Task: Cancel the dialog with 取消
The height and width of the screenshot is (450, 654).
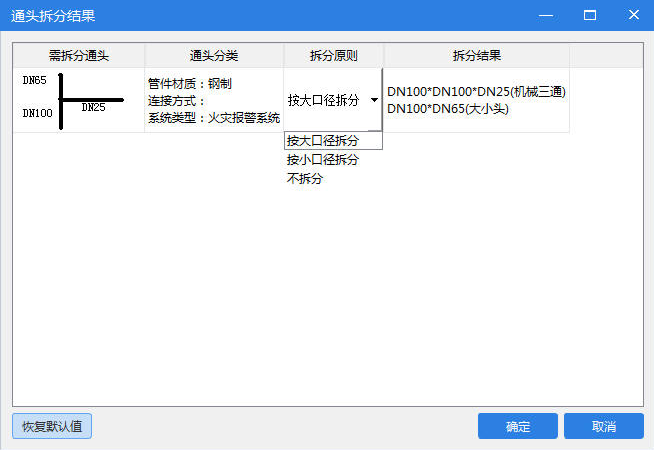Action: tap(603, 426)
